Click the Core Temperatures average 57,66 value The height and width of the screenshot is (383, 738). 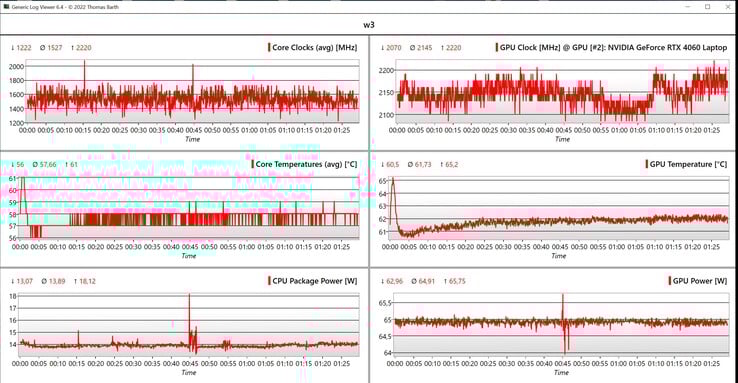[x=45, y=164]
